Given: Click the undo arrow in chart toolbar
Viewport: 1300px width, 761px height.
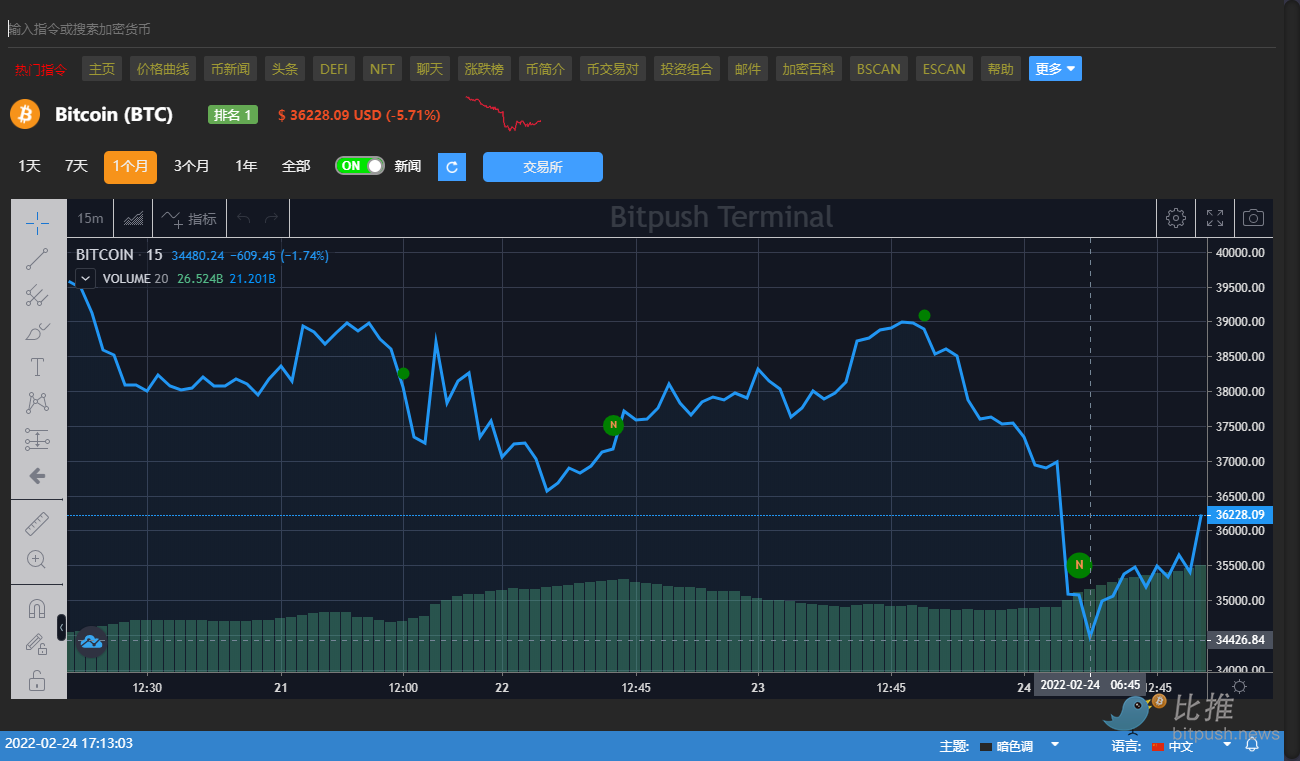Looking at the screenshot, I should 244,218.
